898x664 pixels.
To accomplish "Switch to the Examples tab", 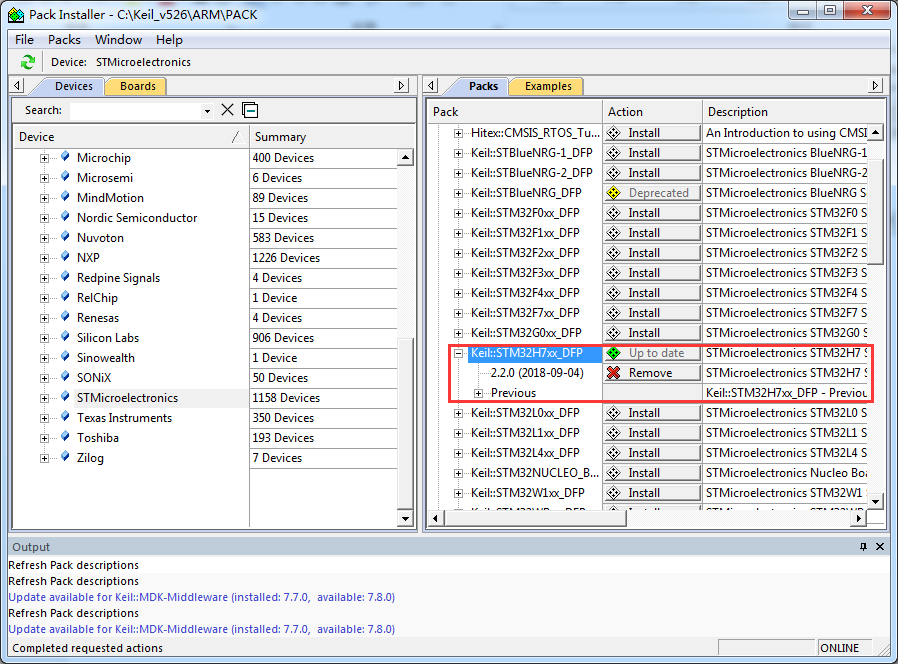I will click(x=548, y=86).
